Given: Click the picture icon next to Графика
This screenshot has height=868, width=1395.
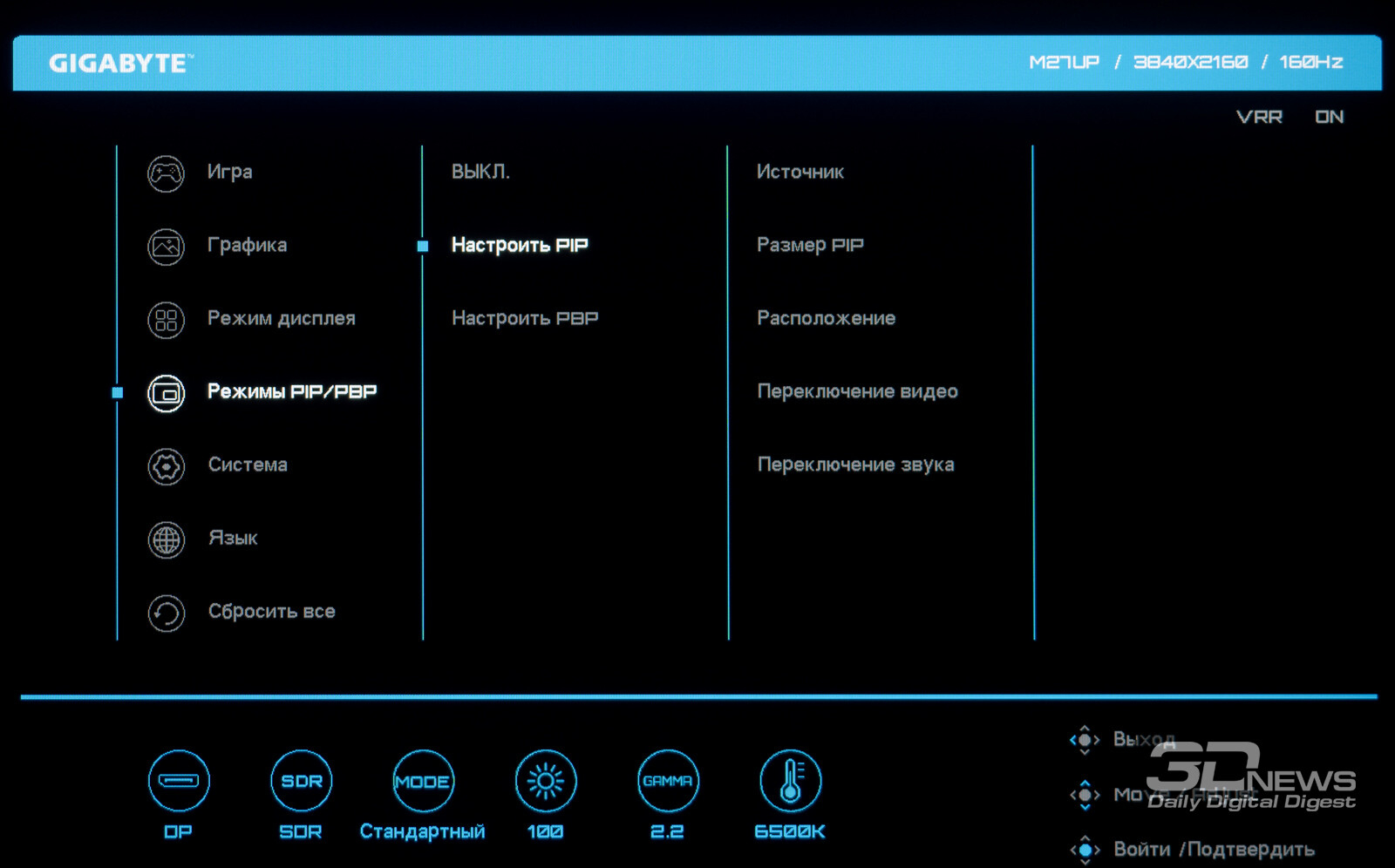Looking at the screenshot, I should 166,247.
